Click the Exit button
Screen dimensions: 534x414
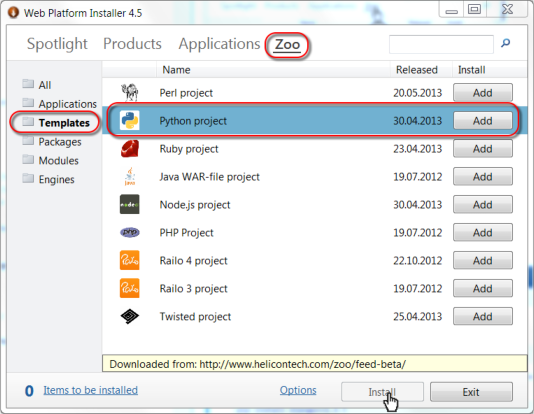click(471, 392)
